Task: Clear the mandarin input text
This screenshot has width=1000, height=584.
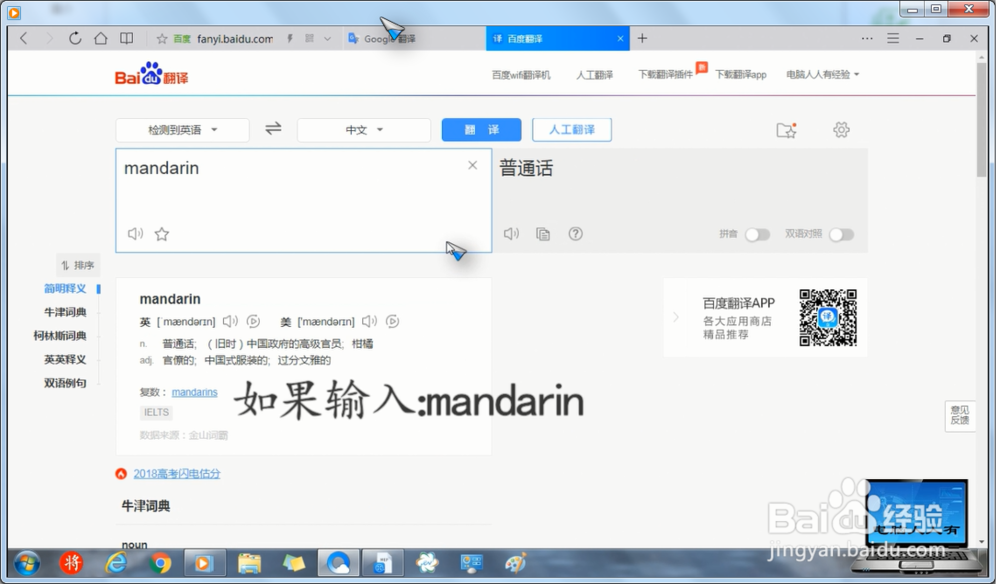Action: pos(473,165)
